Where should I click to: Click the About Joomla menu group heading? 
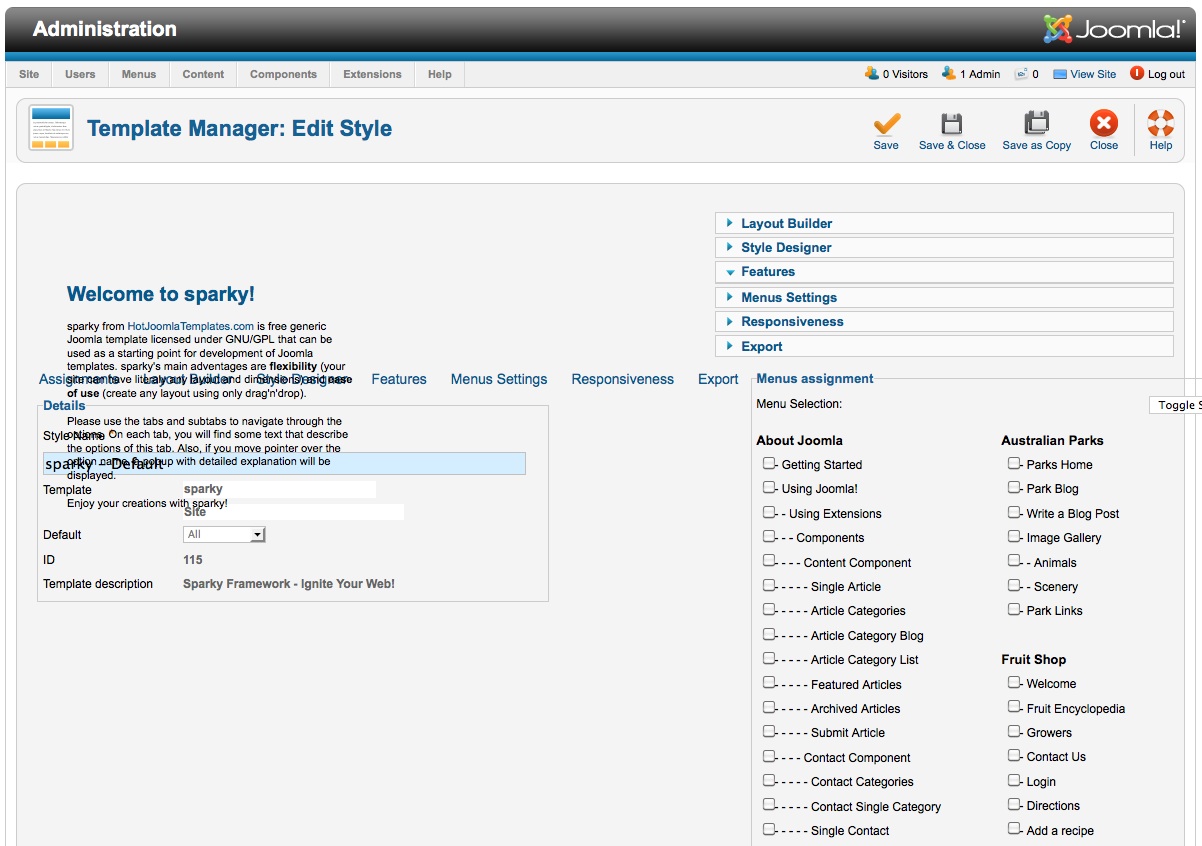click(x=800, y=440)
